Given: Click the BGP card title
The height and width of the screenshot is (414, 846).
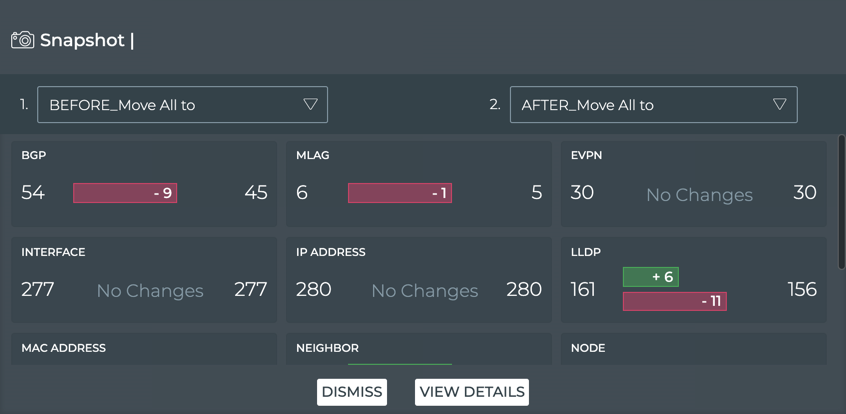Looking at the screenshot, I should (34, 156).
